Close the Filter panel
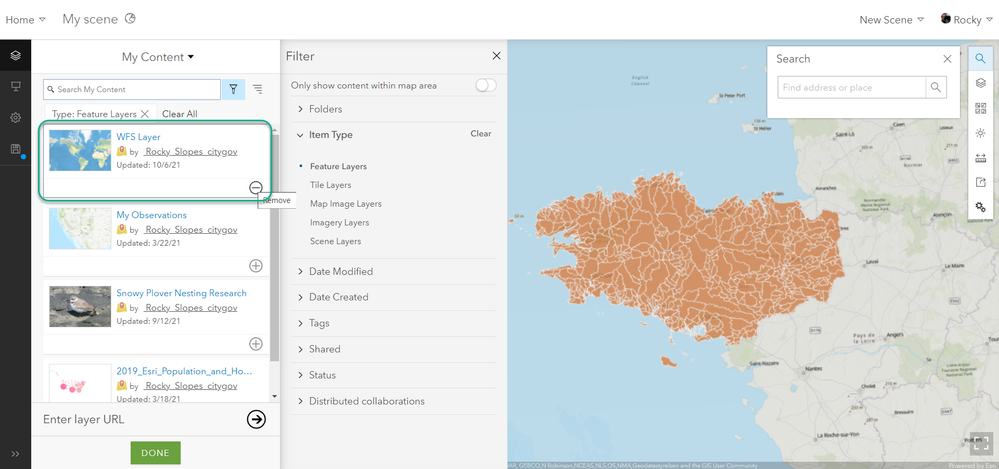 pos(496,57)
